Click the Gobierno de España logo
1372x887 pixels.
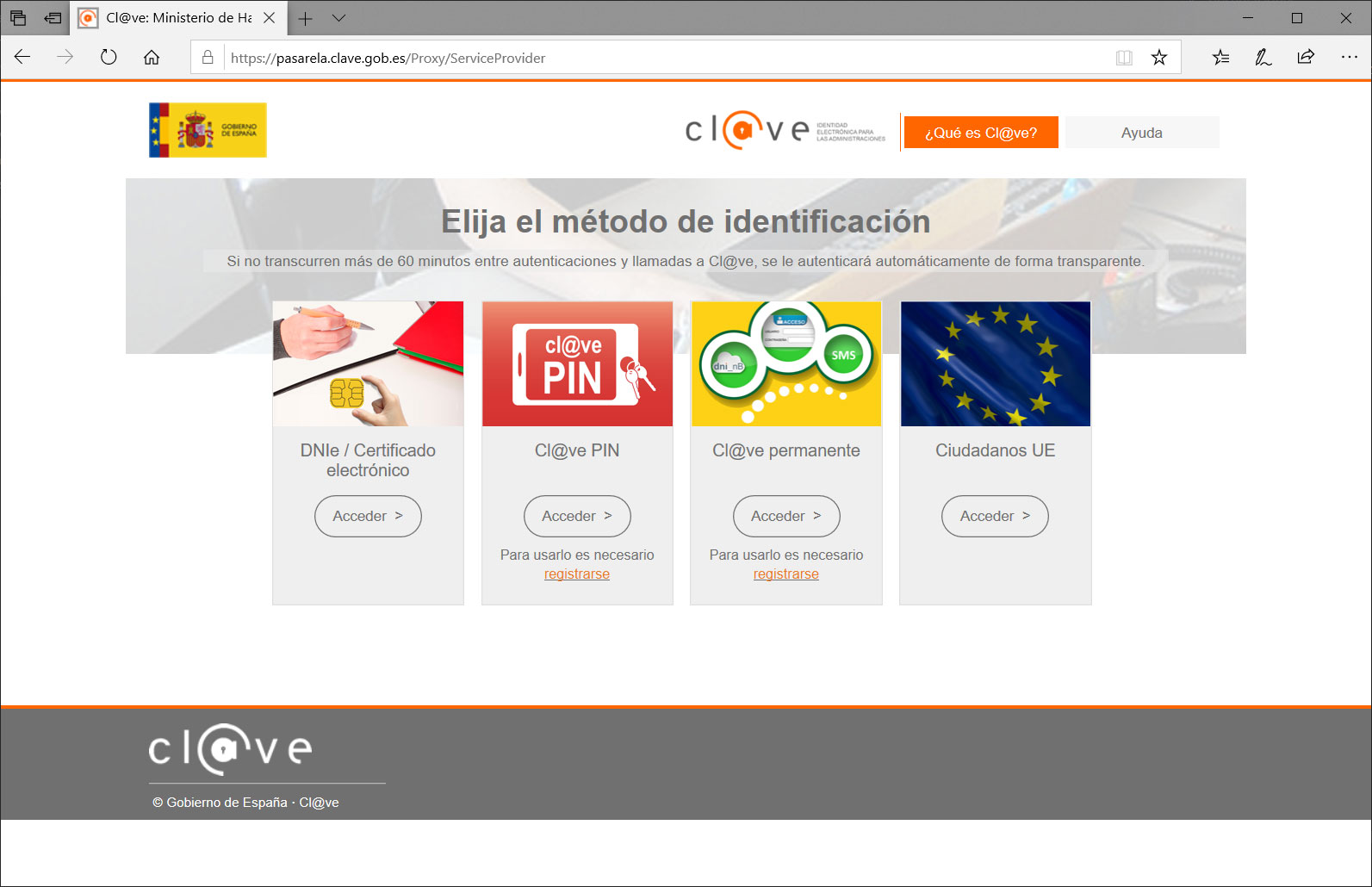coord(208,130)
